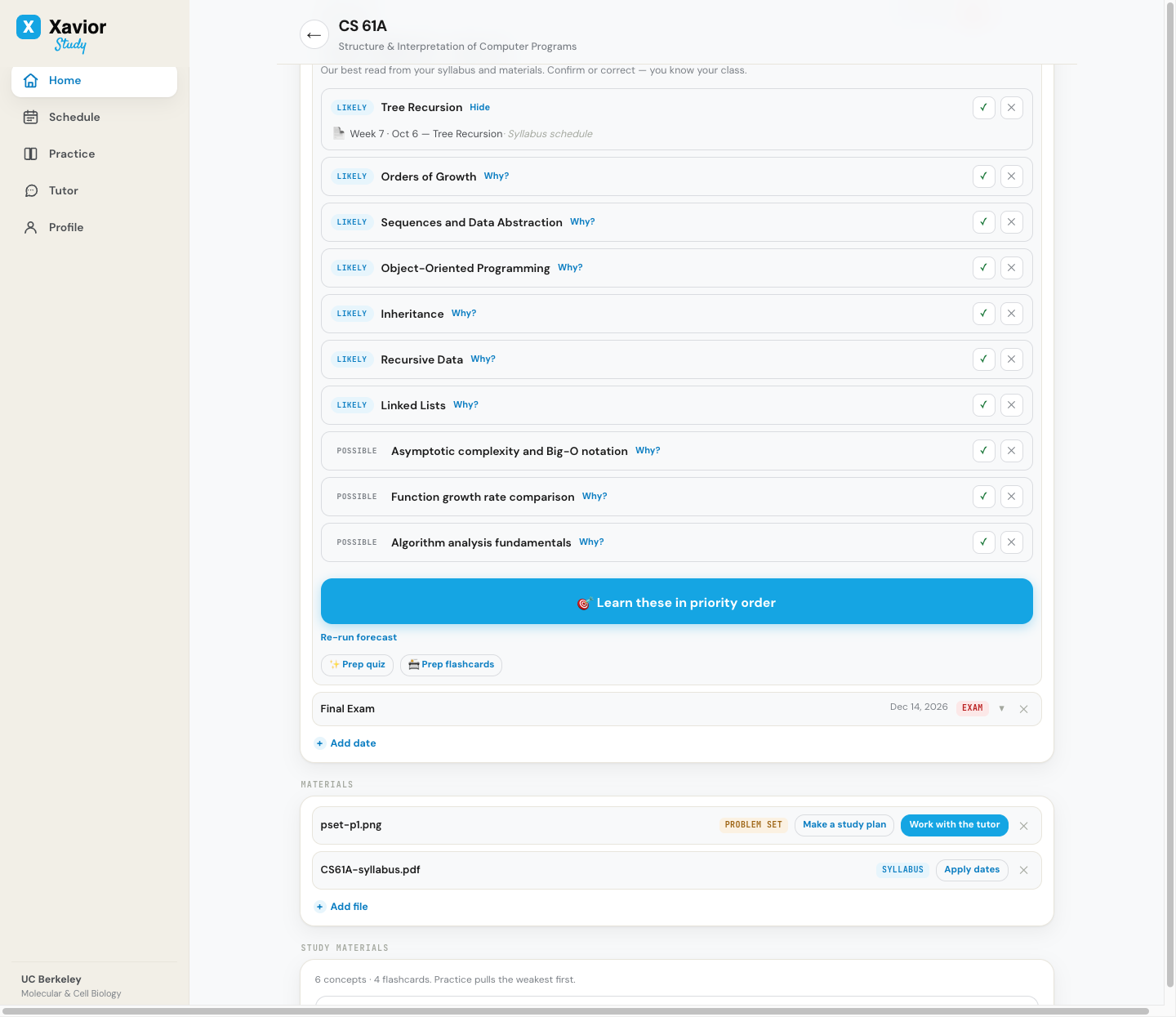1176x1017 pixels.
Task: Click Add file link
Action: pyautogui.click(x=341, y=907)
